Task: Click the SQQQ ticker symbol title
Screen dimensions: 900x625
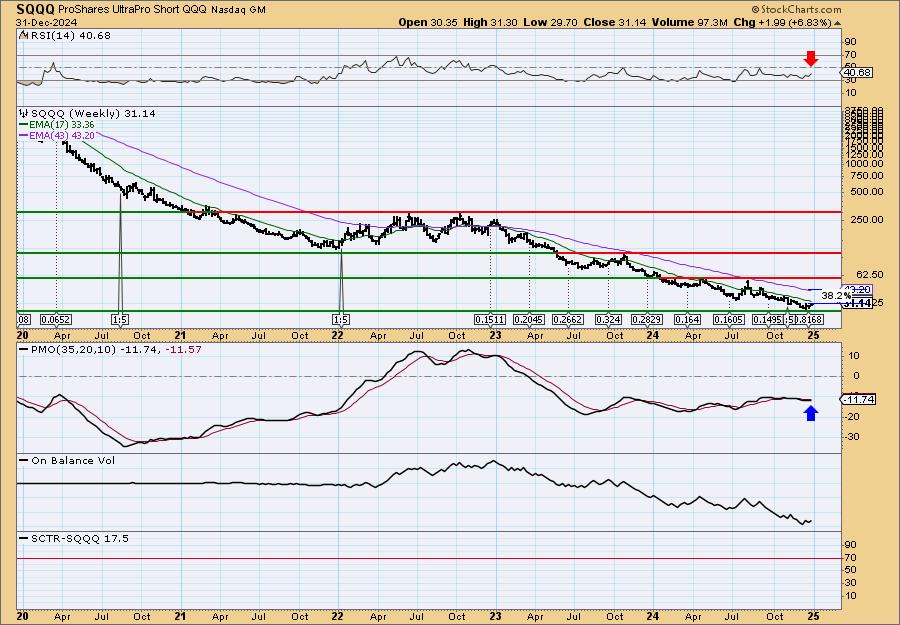Action: click(36, 9)
